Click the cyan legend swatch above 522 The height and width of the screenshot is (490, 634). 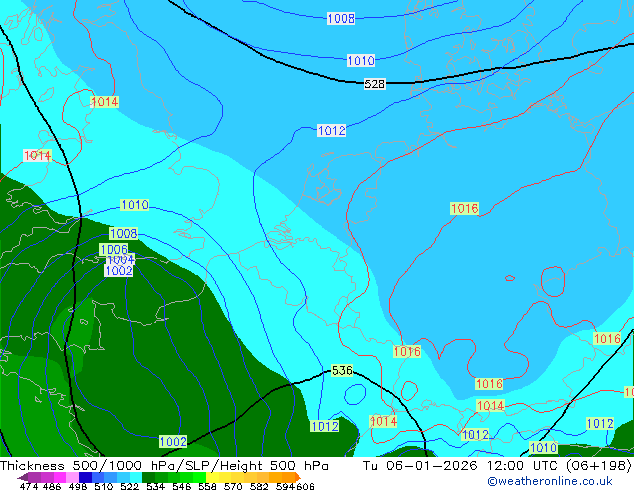(136, 477)
